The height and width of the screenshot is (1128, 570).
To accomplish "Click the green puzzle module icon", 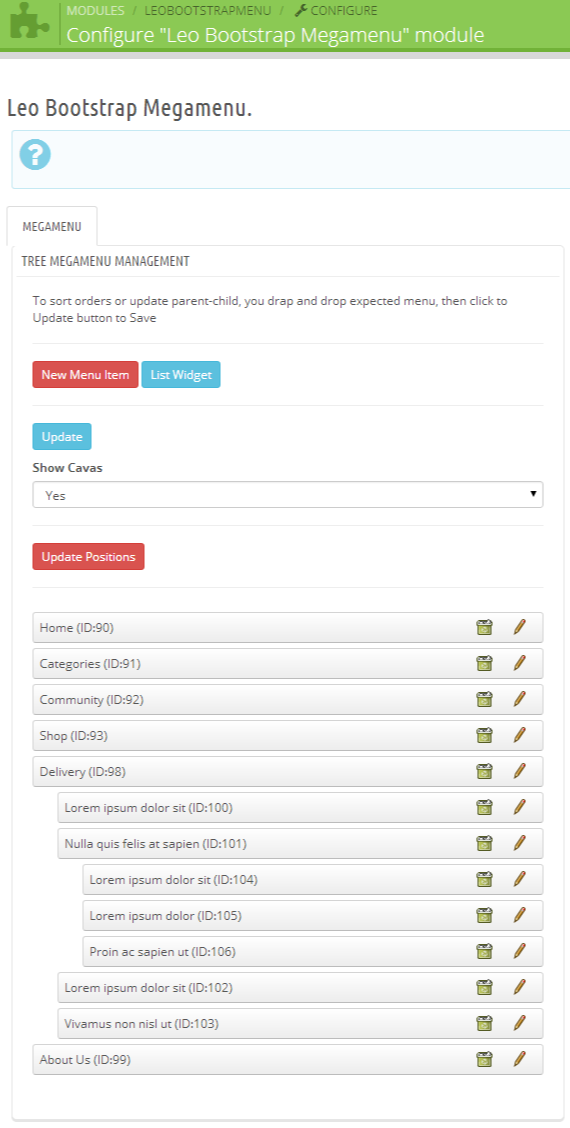I will click(30, 24).
